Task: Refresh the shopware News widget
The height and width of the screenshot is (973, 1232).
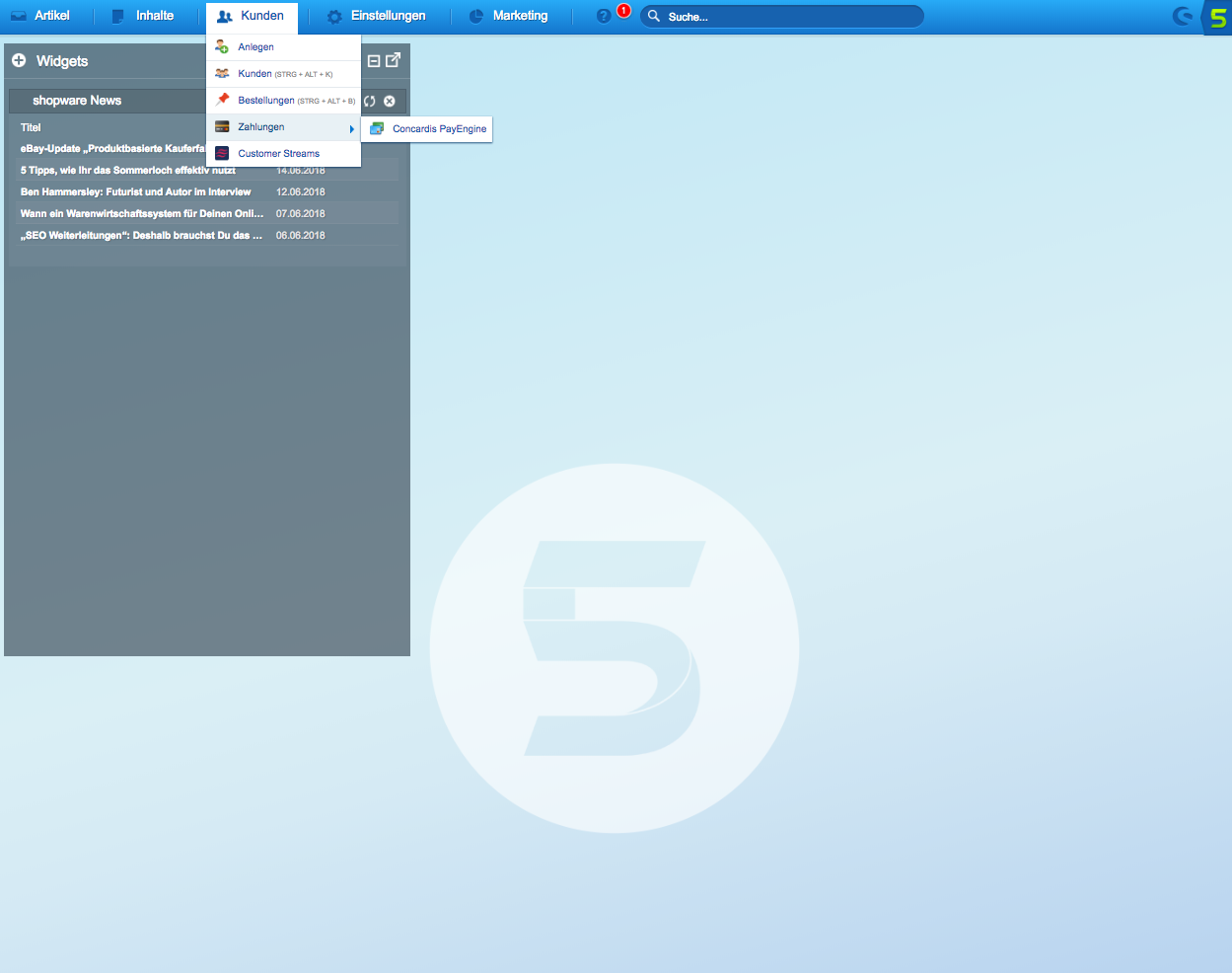Action: point(370,101)
